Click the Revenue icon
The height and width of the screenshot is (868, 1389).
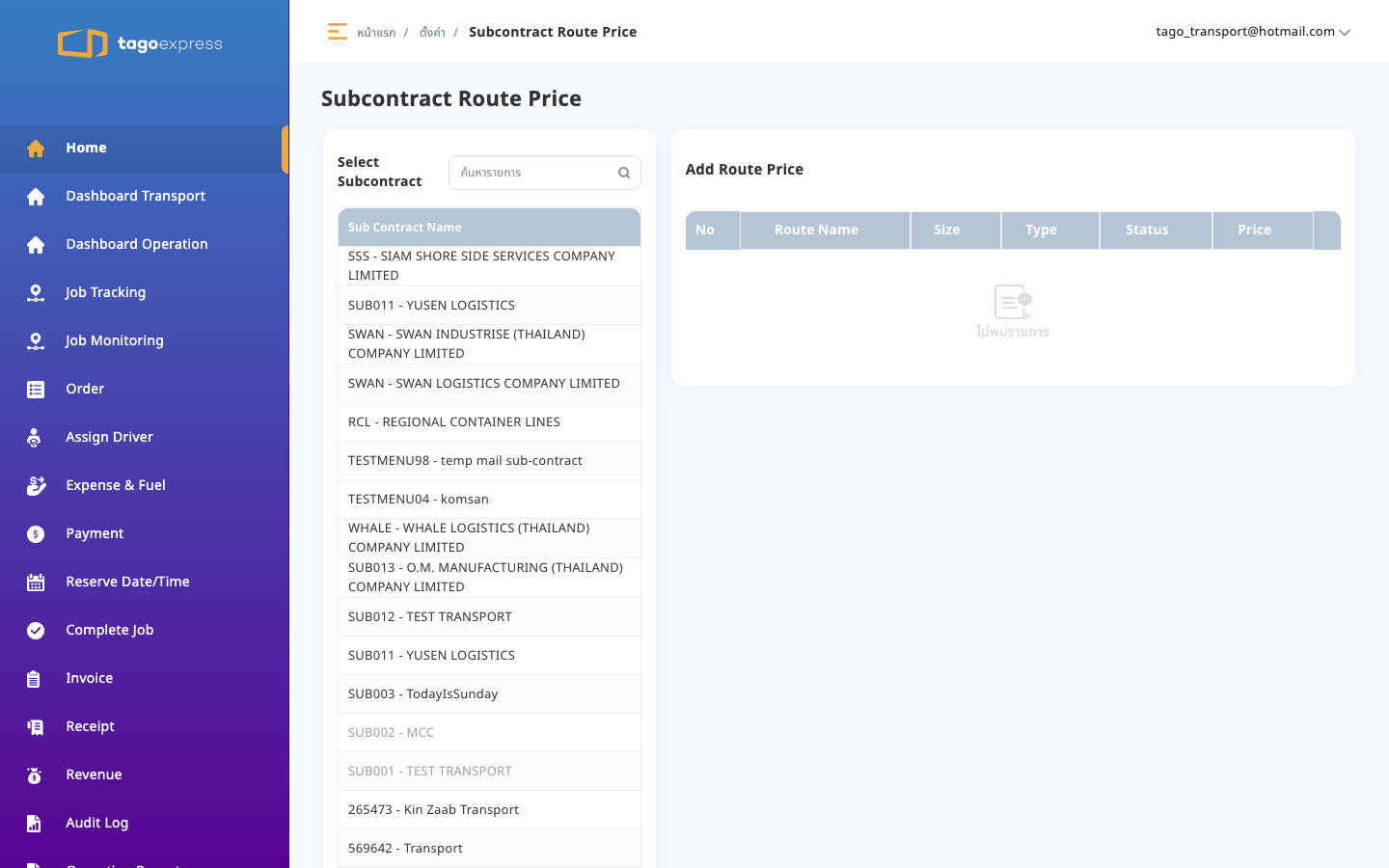tap(36, 775)
